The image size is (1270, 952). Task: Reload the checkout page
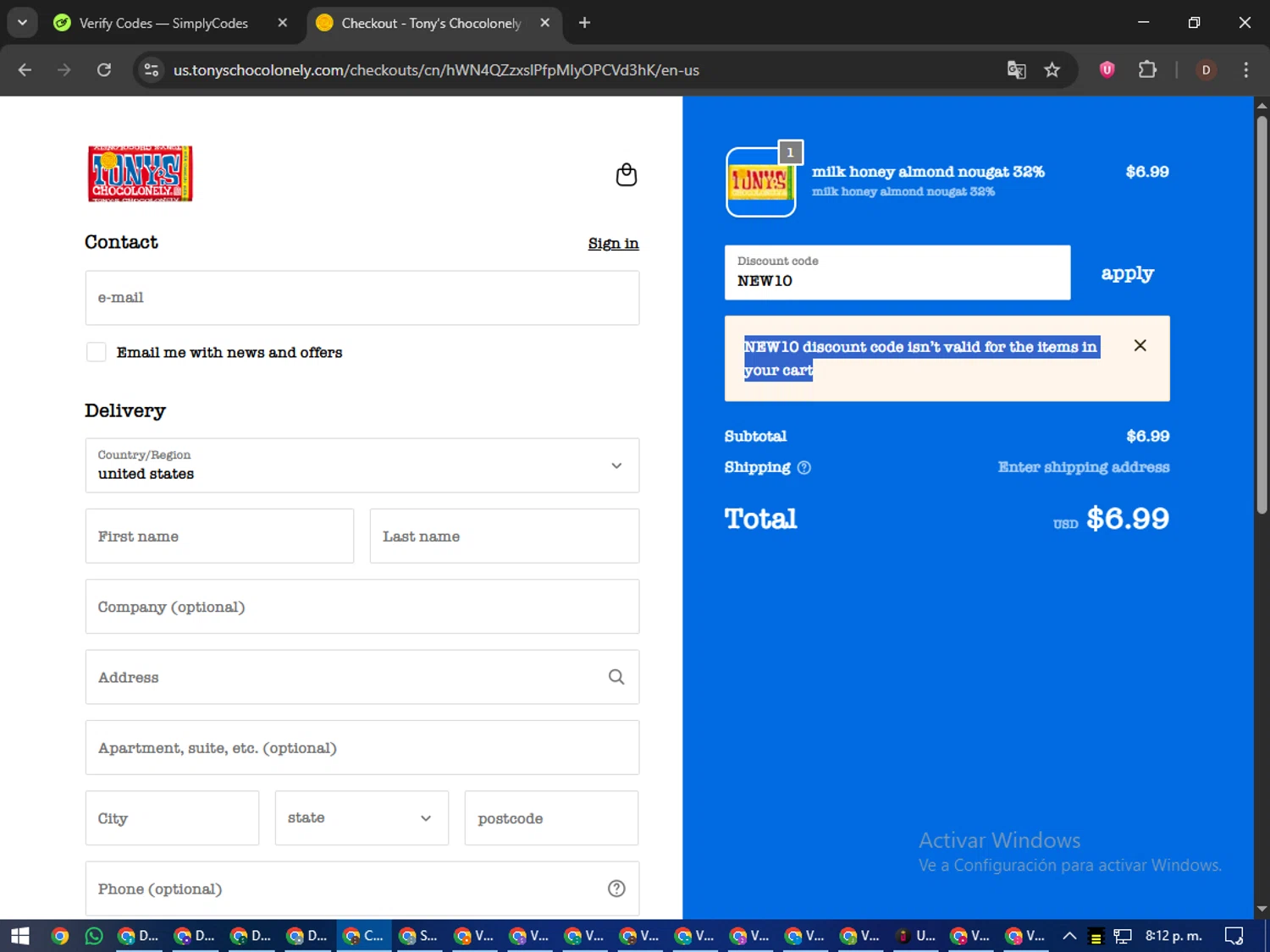click(x=104, y=70)
